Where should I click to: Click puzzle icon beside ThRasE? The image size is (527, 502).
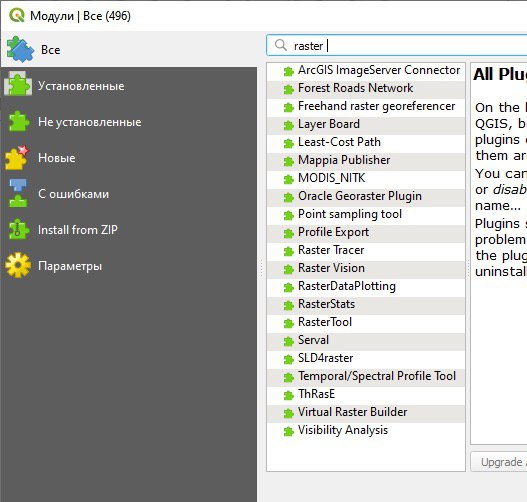pyautogui.click(x=288, y=395)
